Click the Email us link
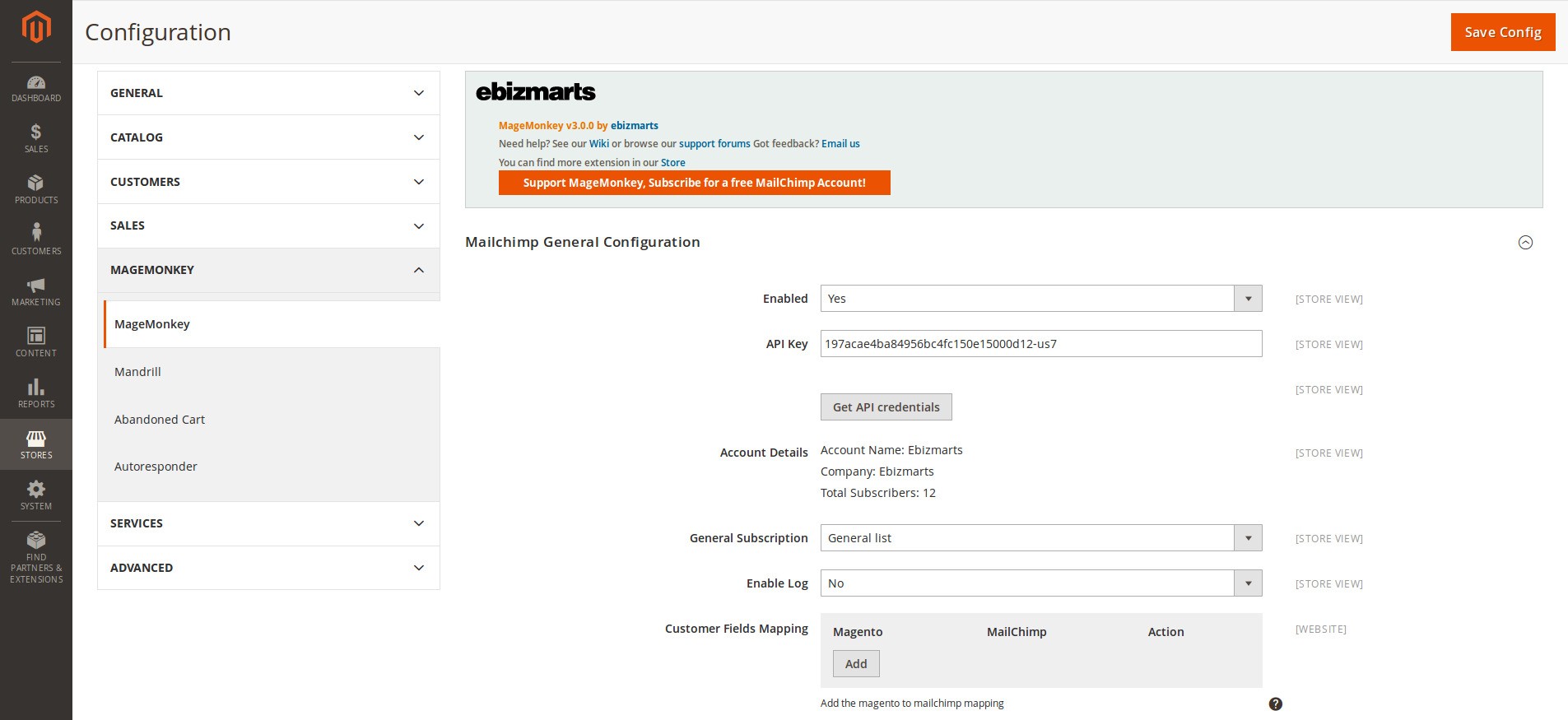The width and height of the screenshot is (1568, 720). 840,144
